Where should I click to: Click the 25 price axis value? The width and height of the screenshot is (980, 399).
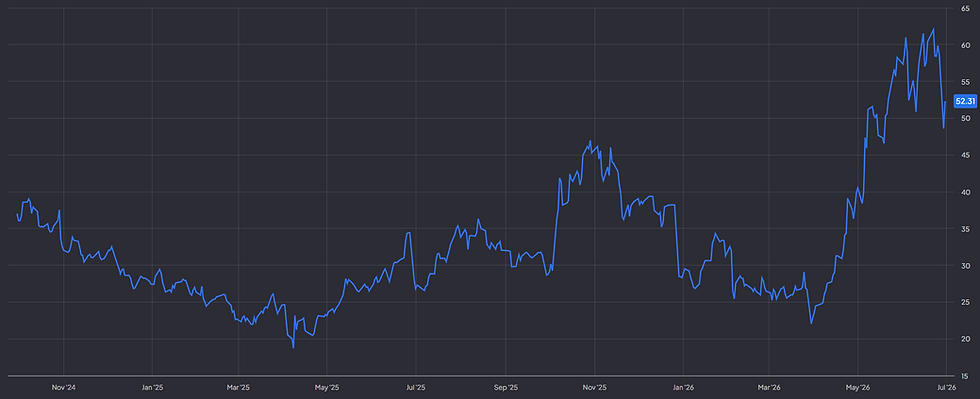(x=966, y=303)
